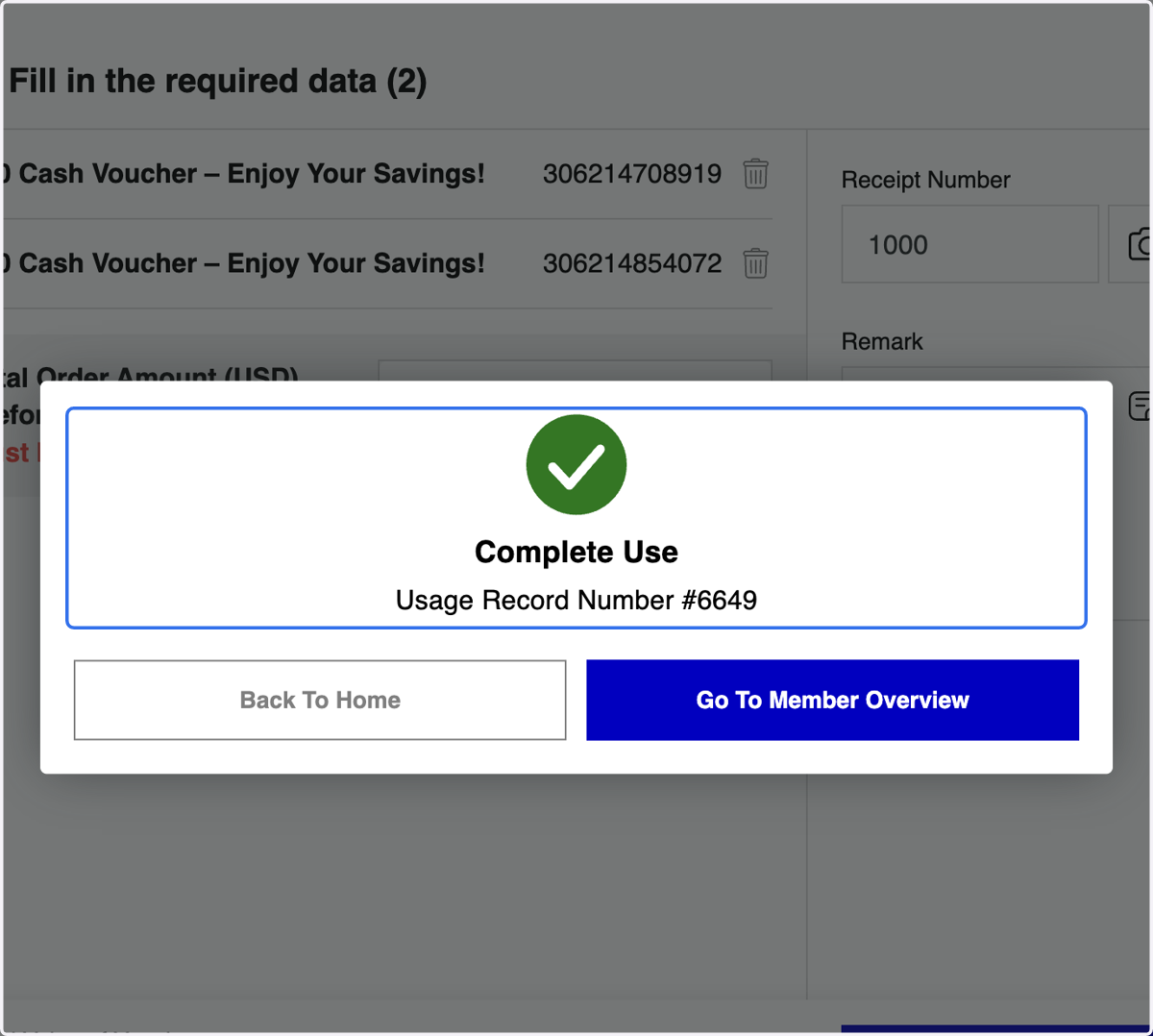
Task: Select the green checkmark success icon
Action: coord(576,465)
